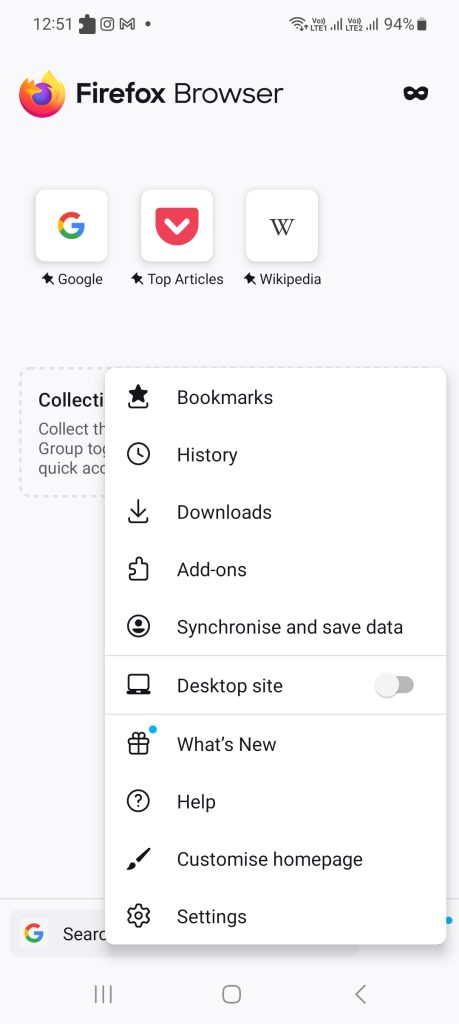Screen dimensions: 459x1024
Task: Tap the Top Articles label
Action: [x=185, y=279]
